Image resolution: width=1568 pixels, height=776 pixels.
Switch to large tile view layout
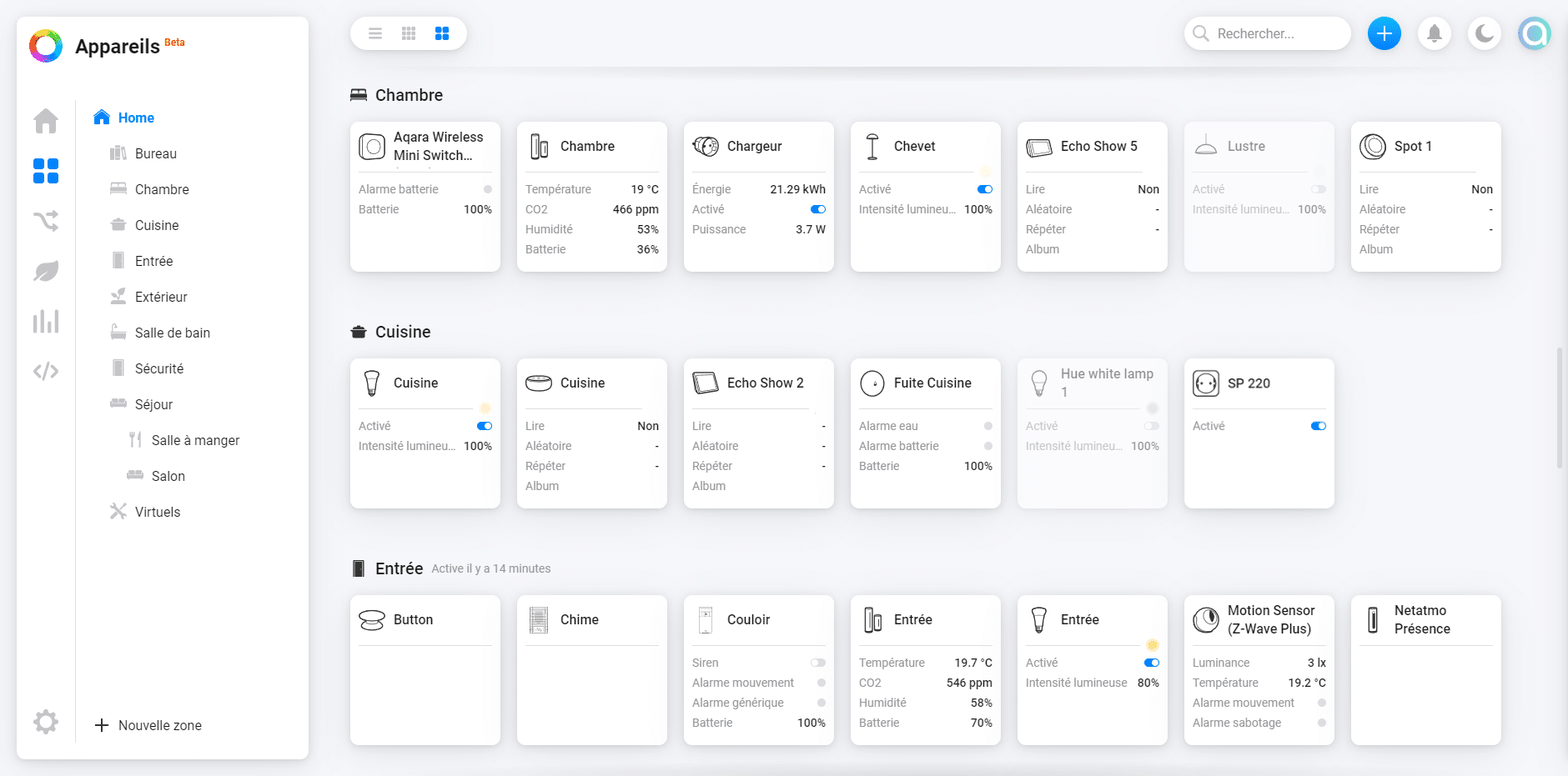tap(442, 33)
